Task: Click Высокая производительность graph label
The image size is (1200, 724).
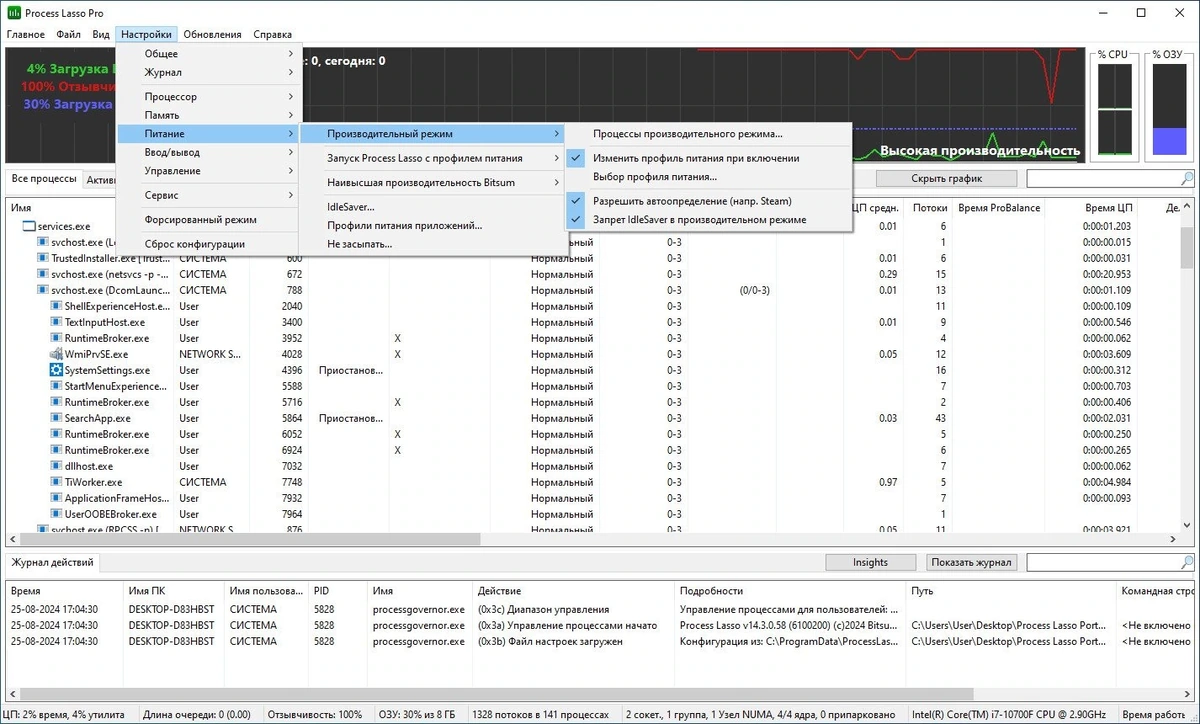Action: [980, 151]
